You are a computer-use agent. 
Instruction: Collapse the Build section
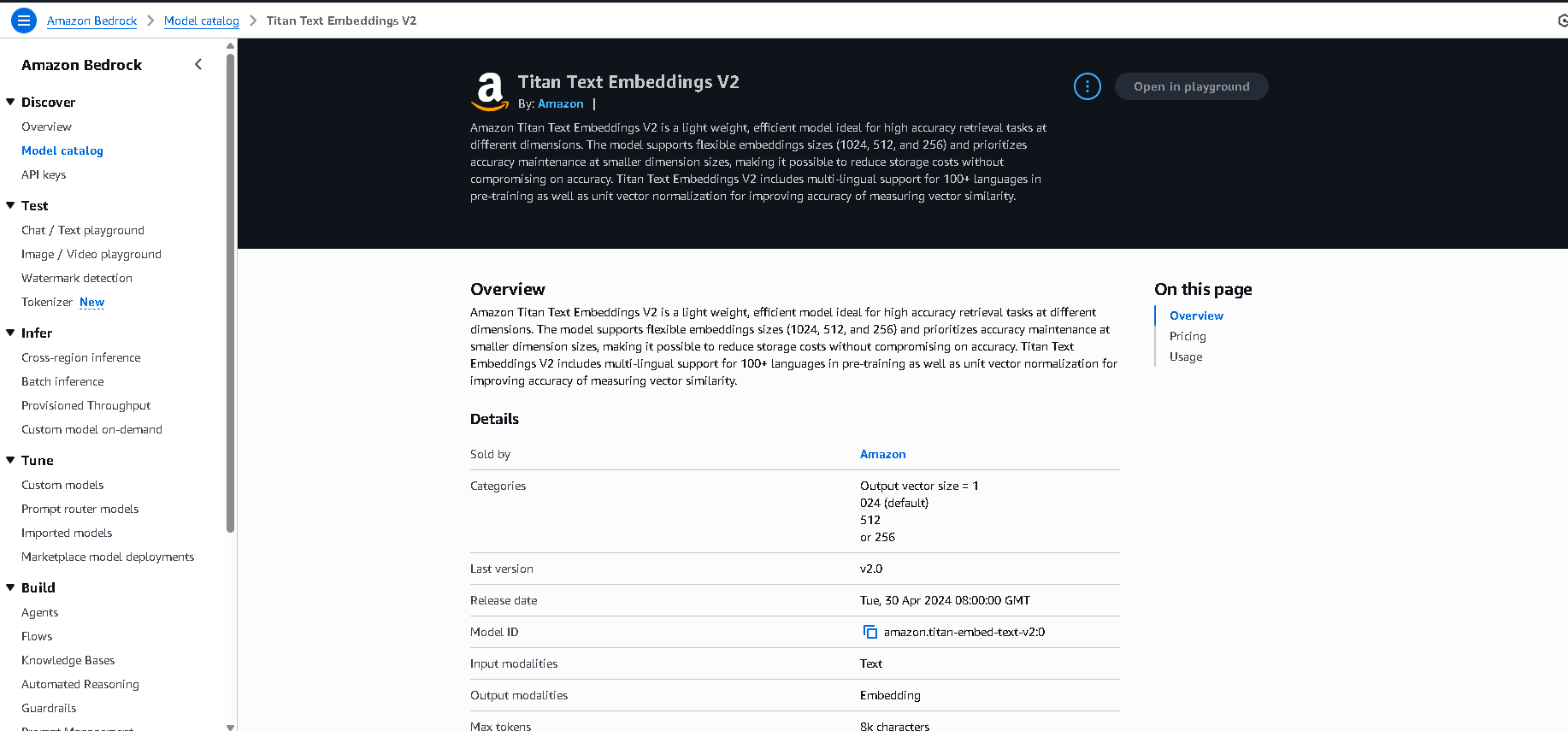coord(11,587)
